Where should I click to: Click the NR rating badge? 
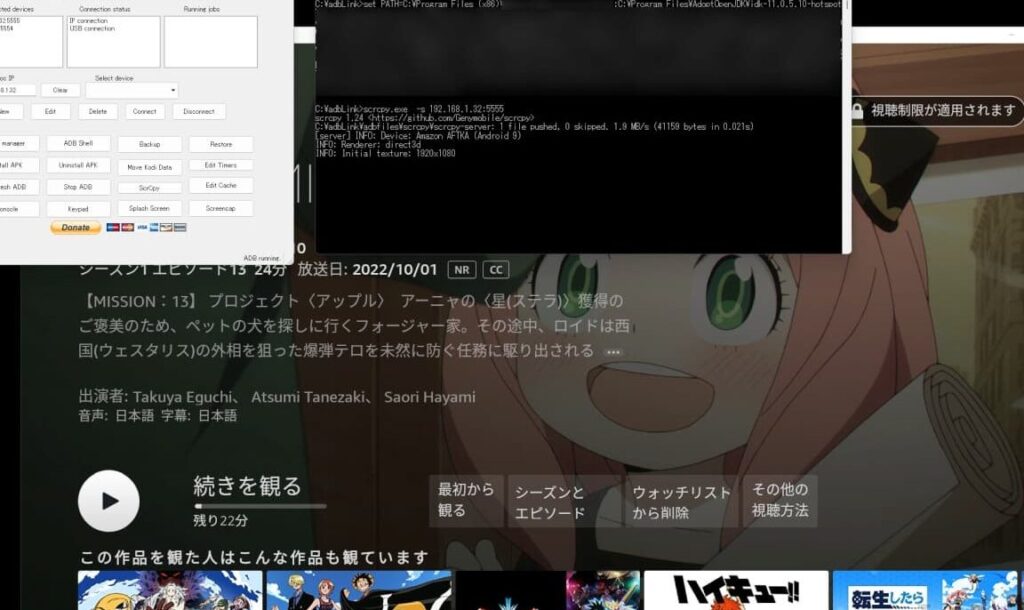pos(462,270)
